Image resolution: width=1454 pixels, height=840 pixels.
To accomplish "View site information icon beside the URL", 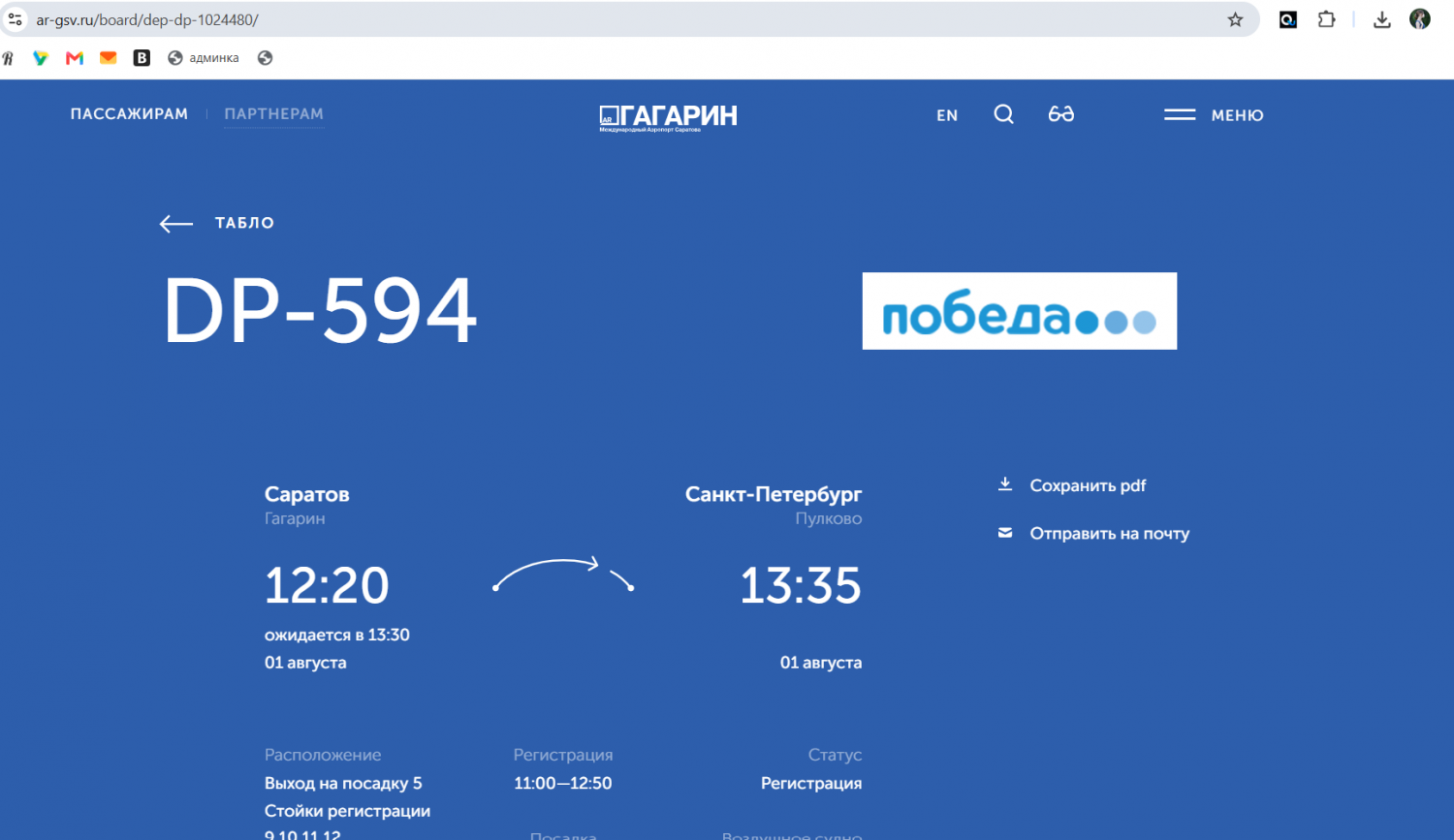I will (x=15, y=19).
